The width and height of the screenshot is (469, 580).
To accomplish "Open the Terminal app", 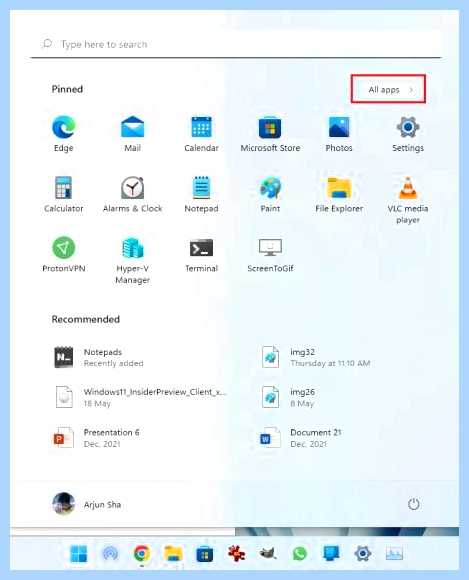I will [201, 254].
